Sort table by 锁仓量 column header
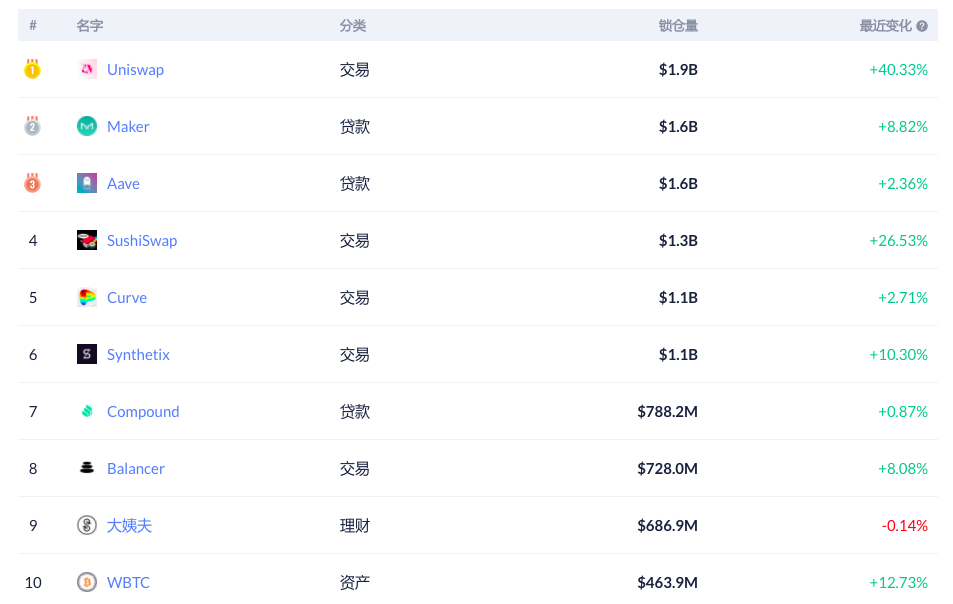Screen dimensions: 953x604 point(678,26)
